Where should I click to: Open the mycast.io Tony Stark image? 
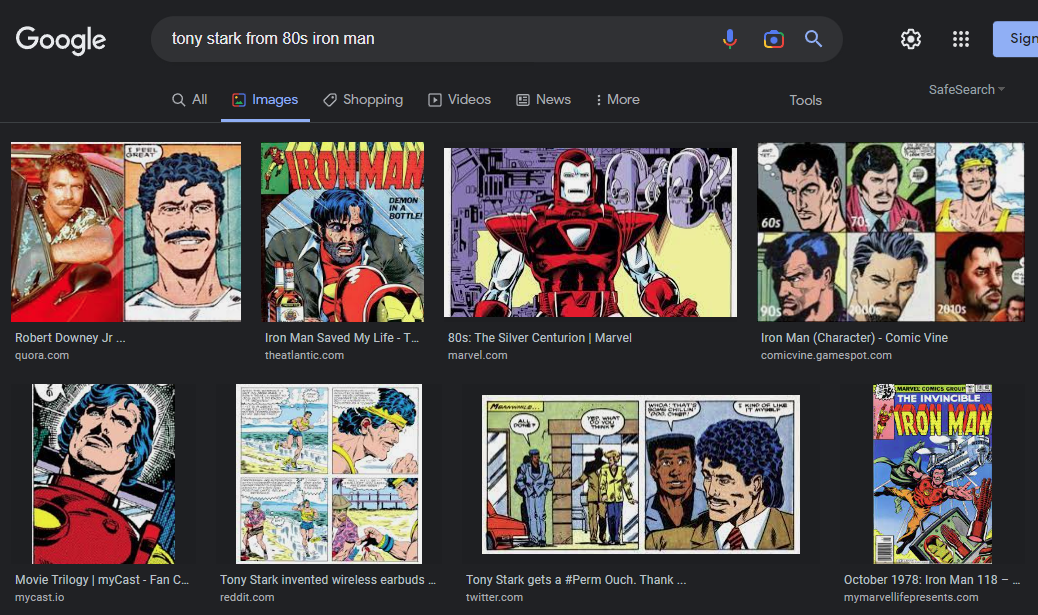pos(103,474)
